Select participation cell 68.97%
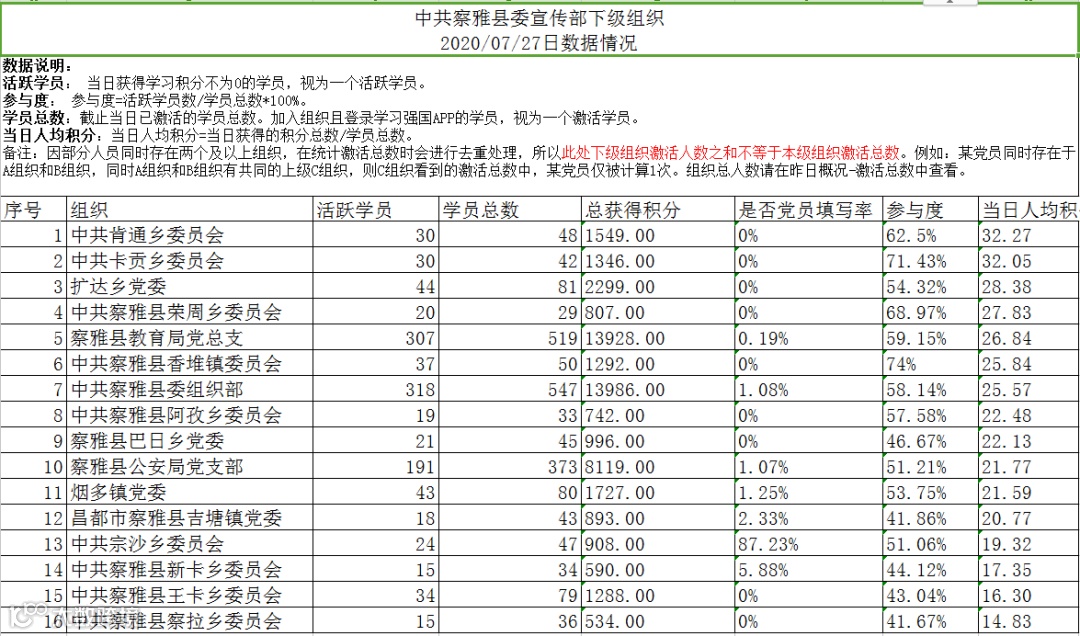Image resolution: width=1080 pixels, height=636 pixels. tap(931, 313)
